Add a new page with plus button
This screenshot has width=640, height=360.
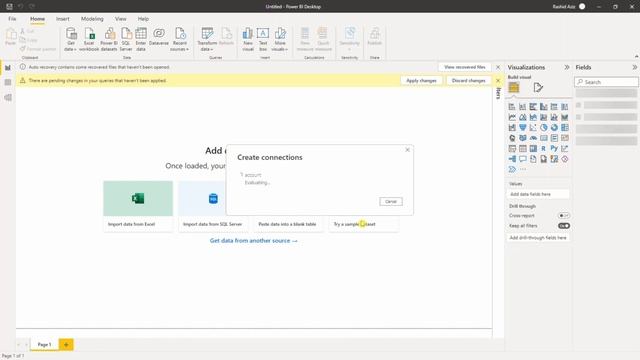tap(66, 344)
